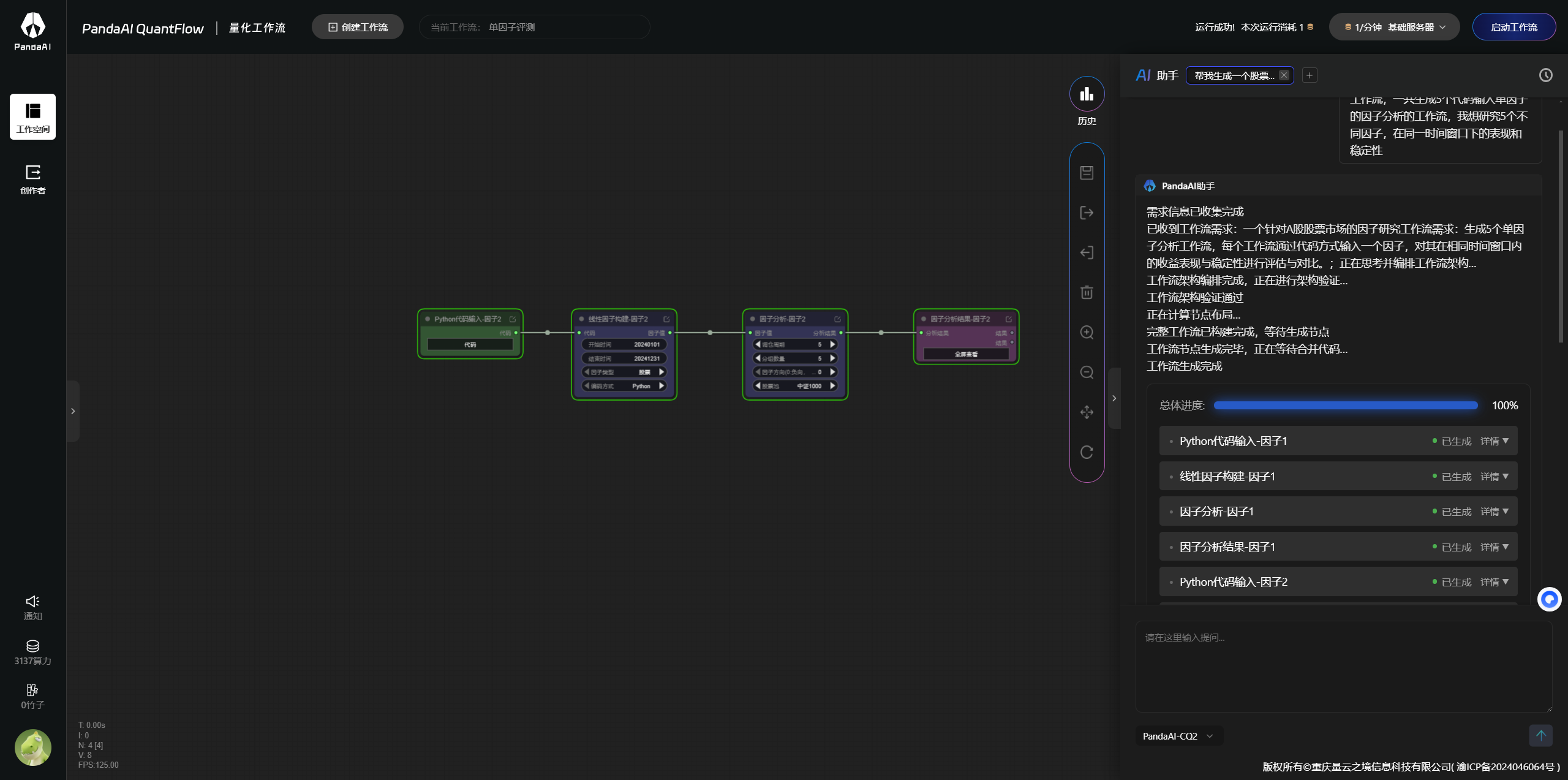Click the export arrow icon in canvas toolbar
Screen dimensions: 1568x780
pyautogui.click(x=1087, y=213)
